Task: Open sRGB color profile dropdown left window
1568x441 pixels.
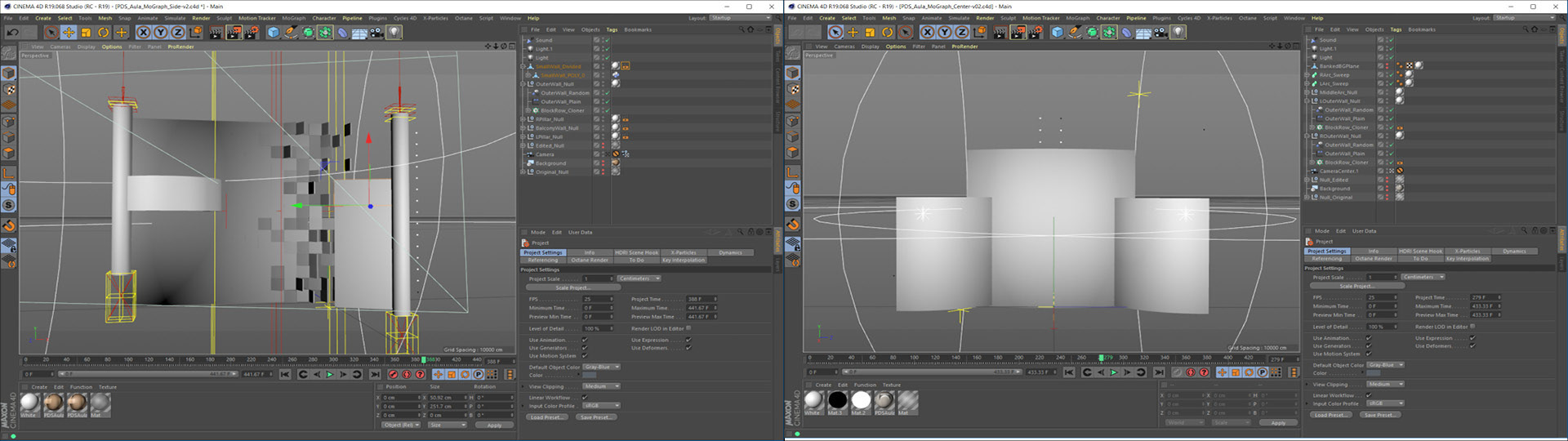Action: pos(601,405)
